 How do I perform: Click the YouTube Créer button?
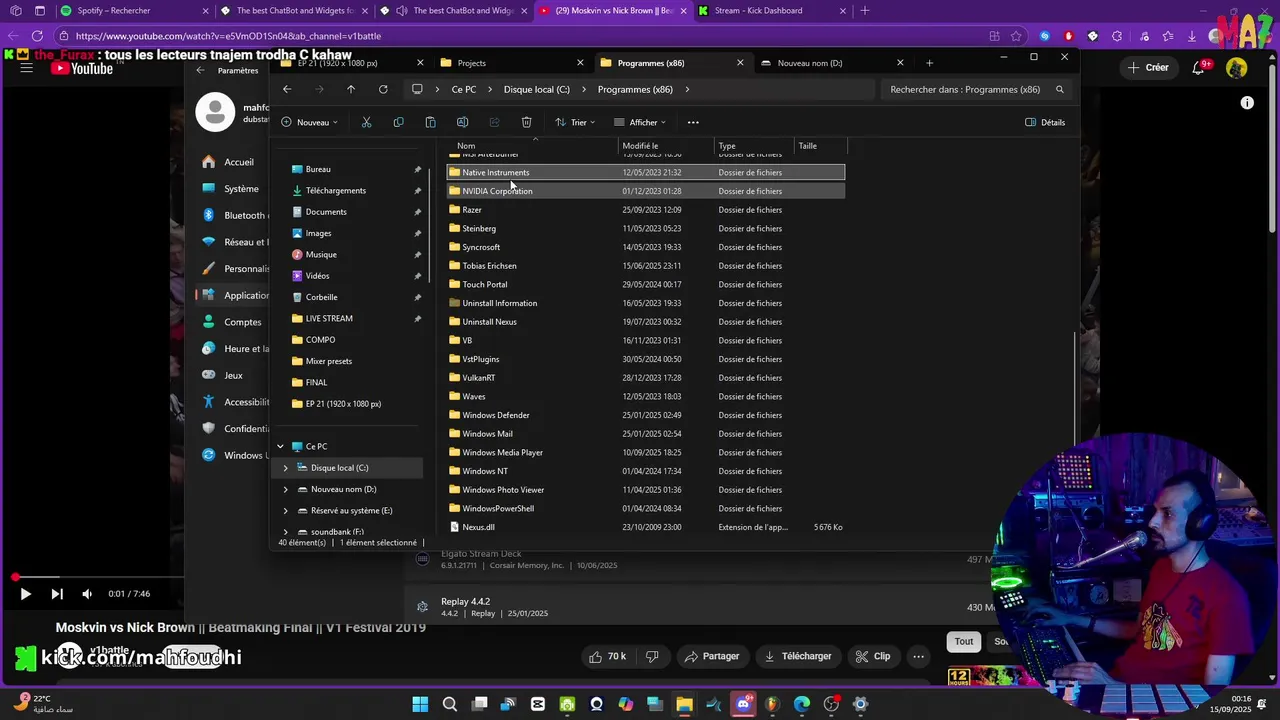coord(1148,67)
